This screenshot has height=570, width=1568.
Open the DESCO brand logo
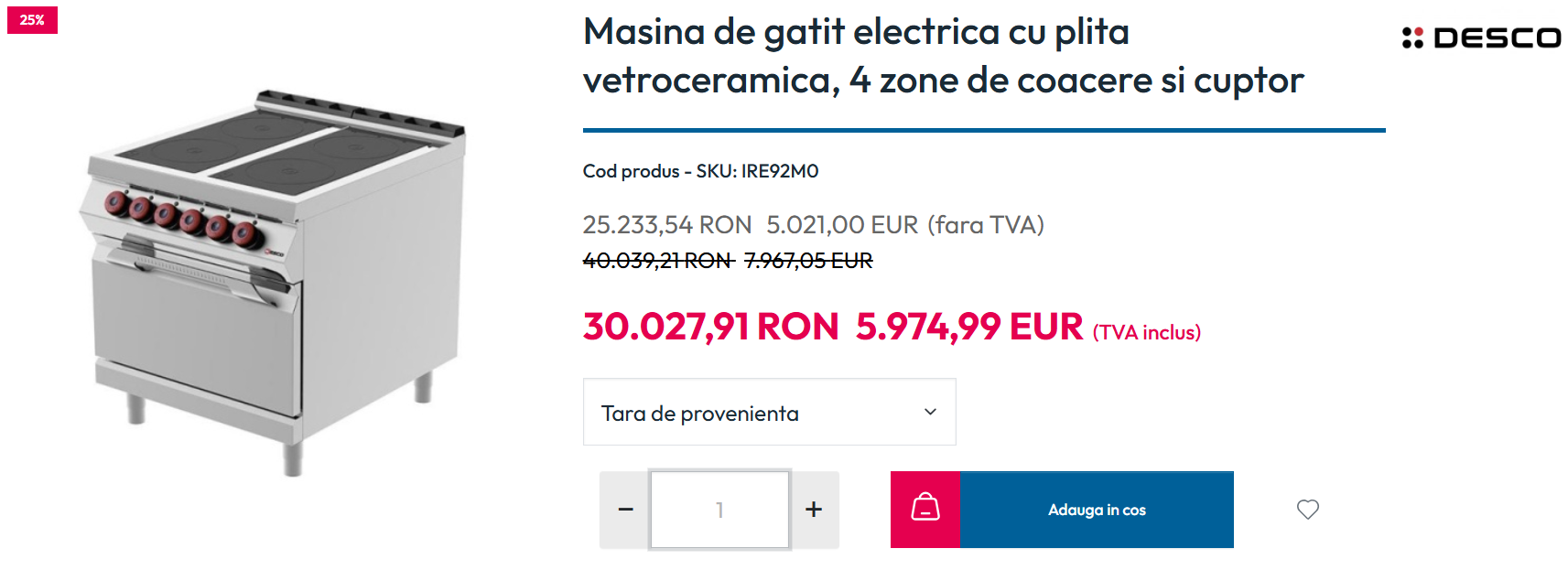[x=1481, y=38]
